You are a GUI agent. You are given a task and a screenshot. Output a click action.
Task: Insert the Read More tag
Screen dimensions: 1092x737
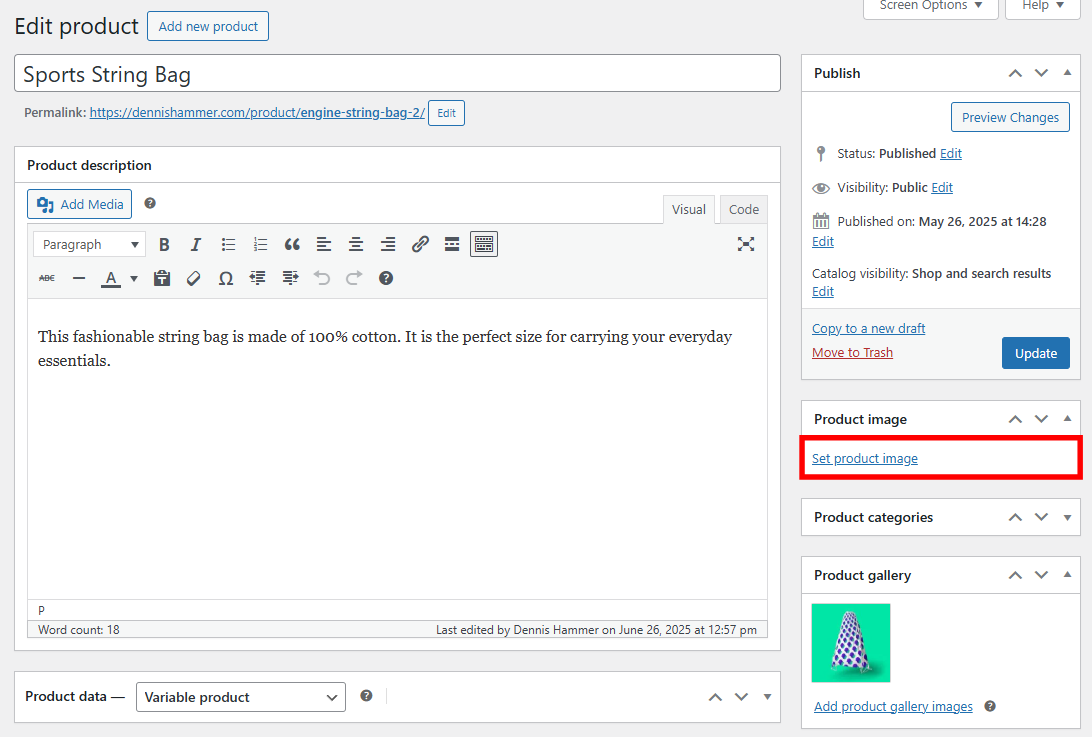click(451, 243)
